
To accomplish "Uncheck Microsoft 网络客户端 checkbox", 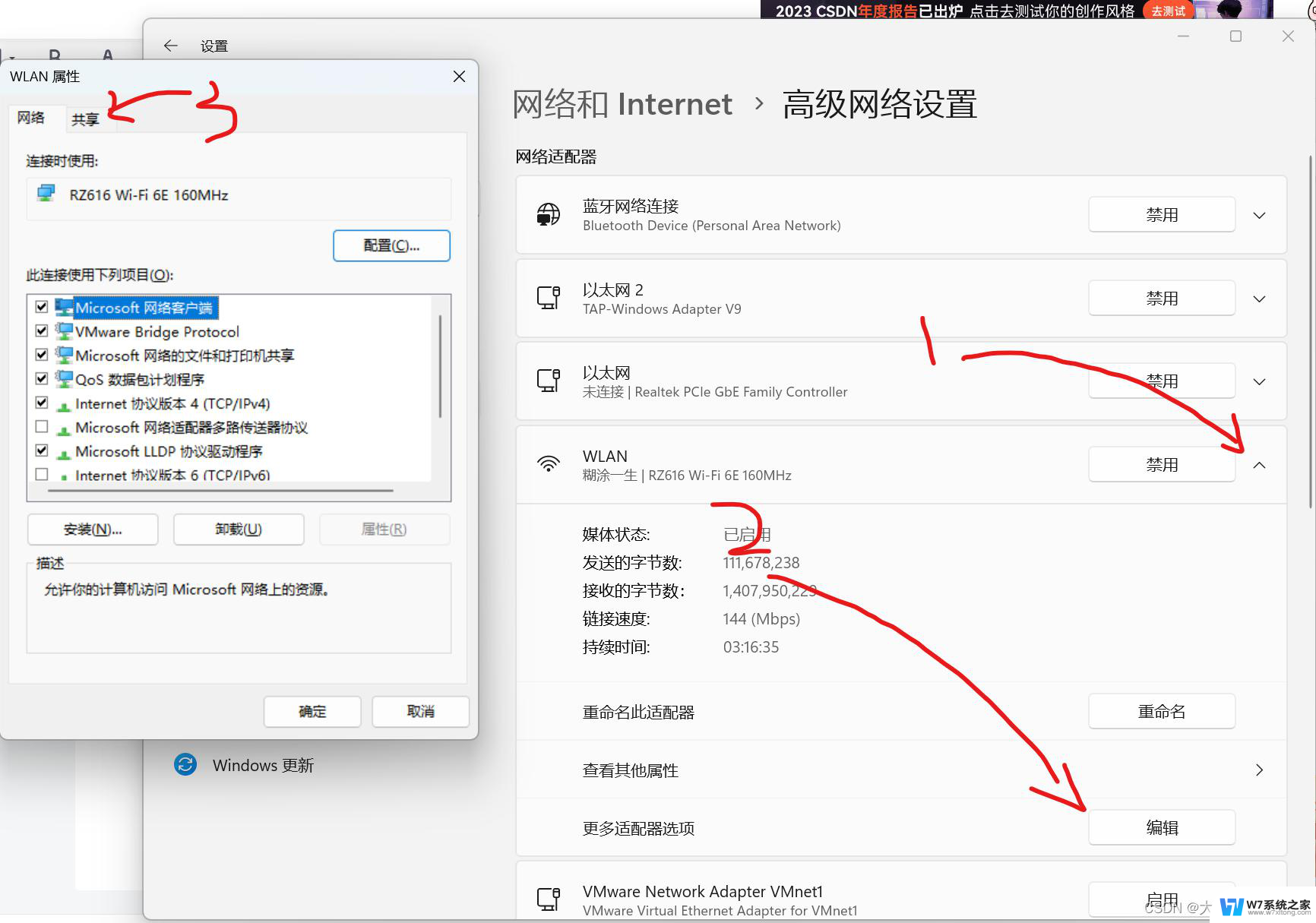I will [42, 307].
